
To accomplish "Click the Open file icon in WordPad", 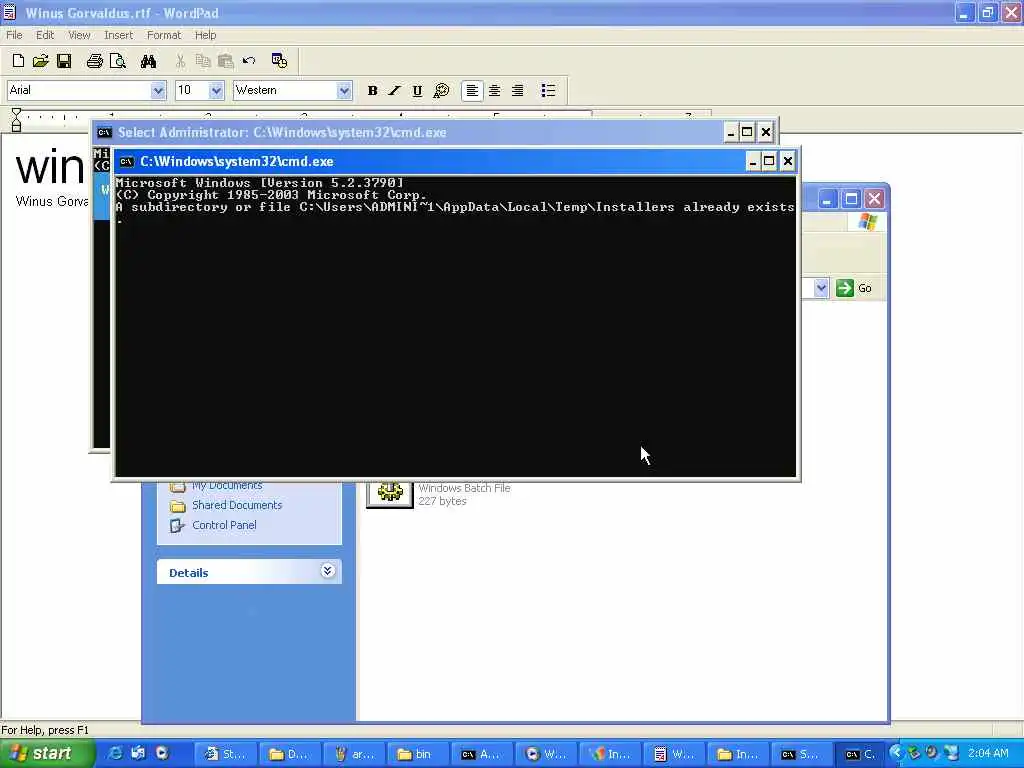I will coord(40,61).
